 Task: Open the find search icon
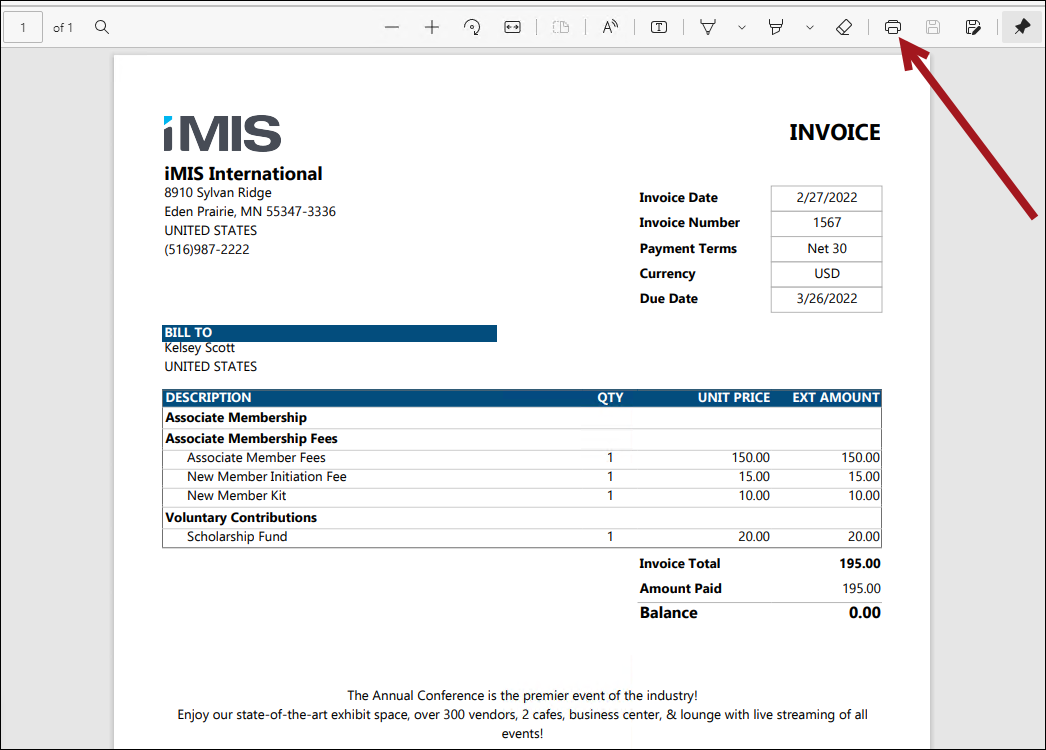pos(101,27)
